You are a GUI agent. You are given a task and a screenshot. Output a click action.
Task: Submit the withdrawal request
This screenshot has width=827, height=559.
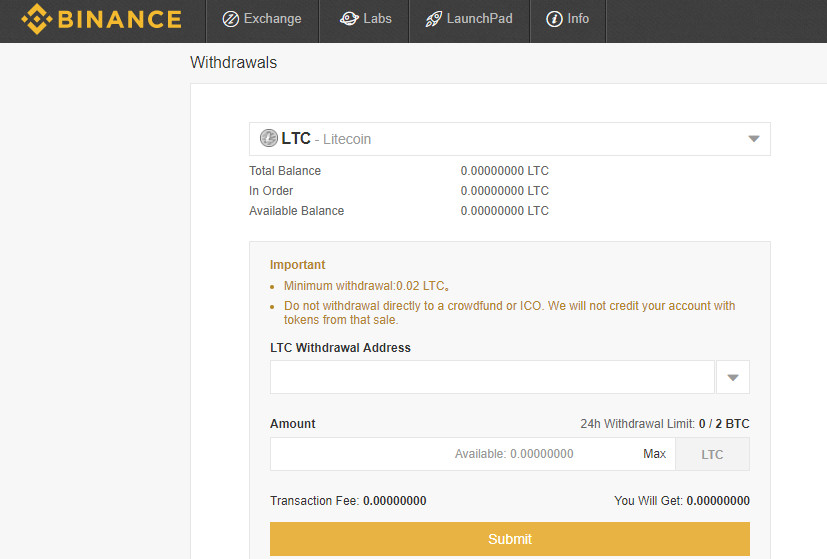[x=509, y=539]
